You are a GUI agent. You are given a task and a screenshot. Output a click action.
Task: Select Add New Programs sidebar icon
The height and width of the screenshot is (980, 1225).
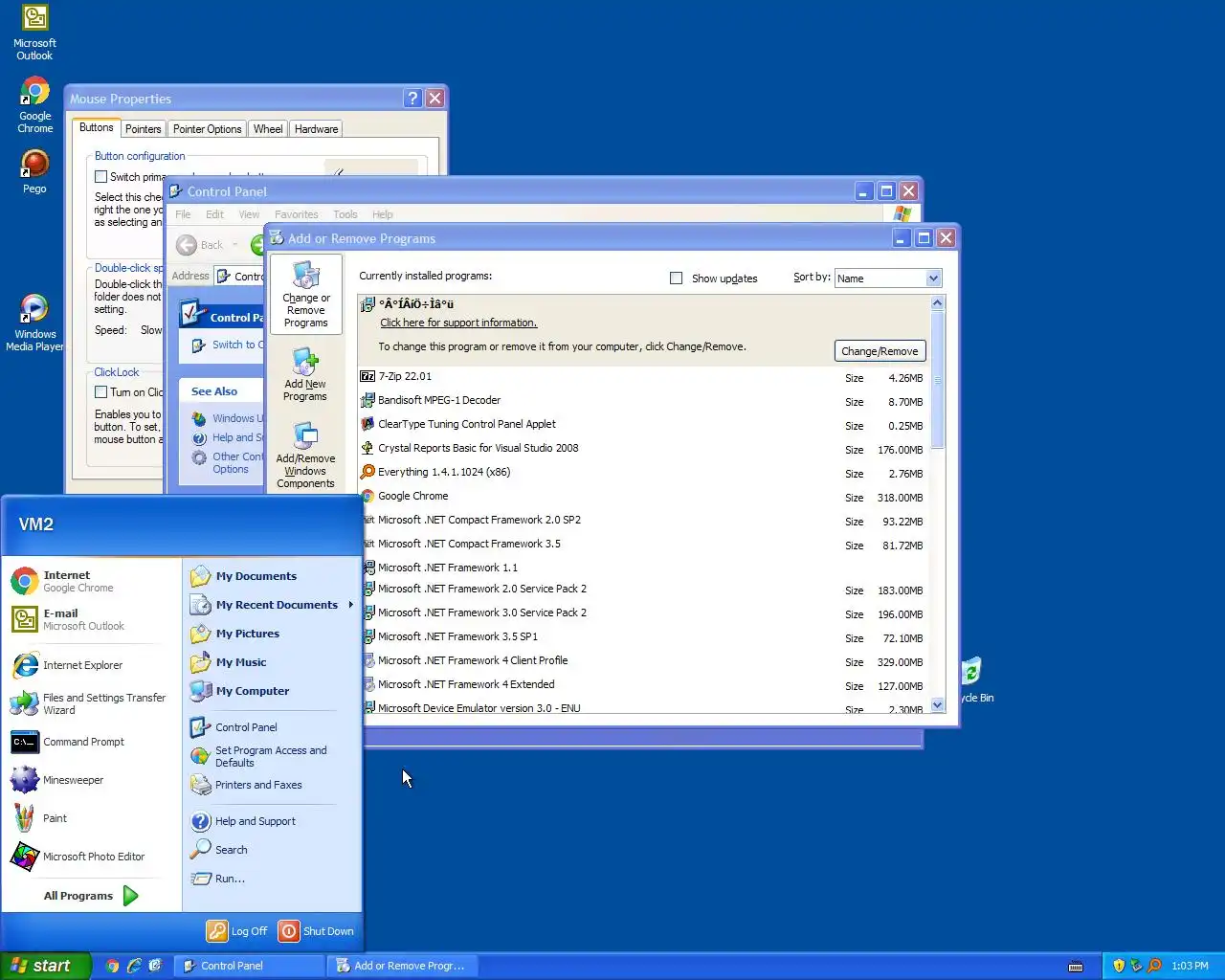pyautogui.click(x=305, y=374)
